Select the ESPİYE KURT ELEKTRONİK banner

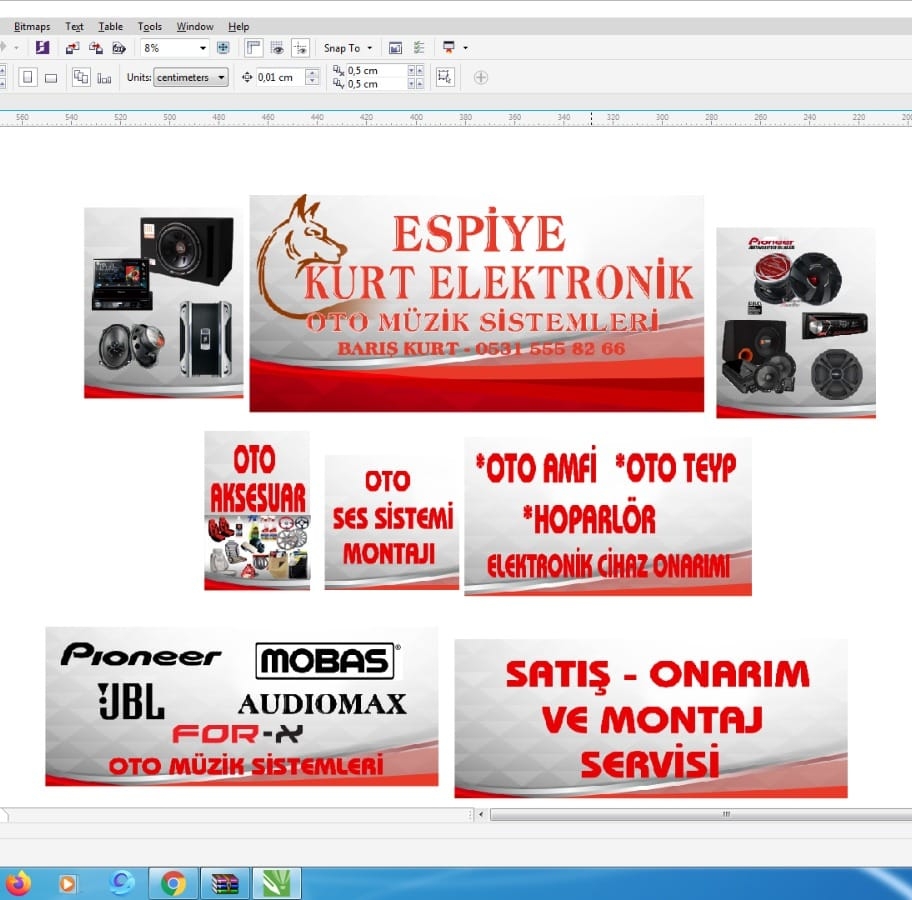pos(476,303)
